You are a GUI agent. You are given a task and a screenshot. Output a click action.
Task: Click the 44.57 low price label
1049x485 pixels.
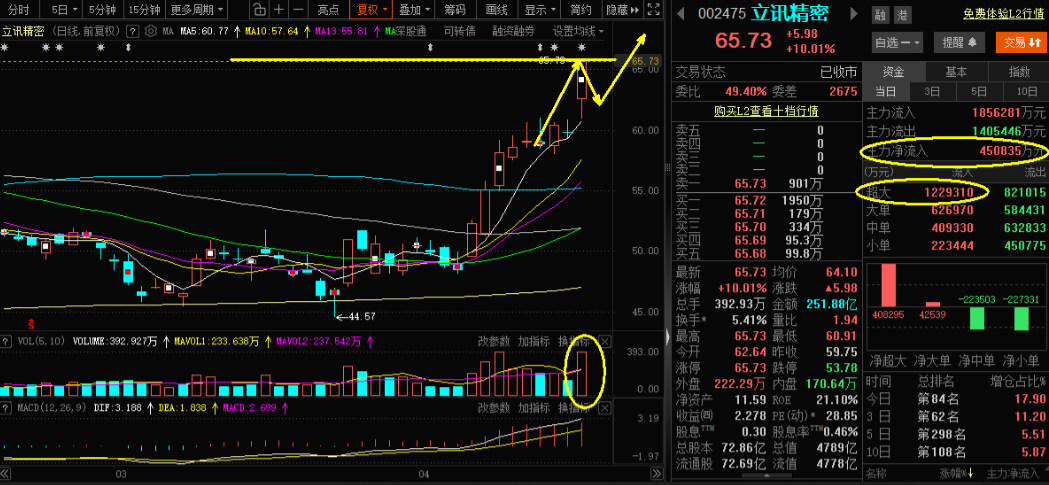click(x=363, y=316)
